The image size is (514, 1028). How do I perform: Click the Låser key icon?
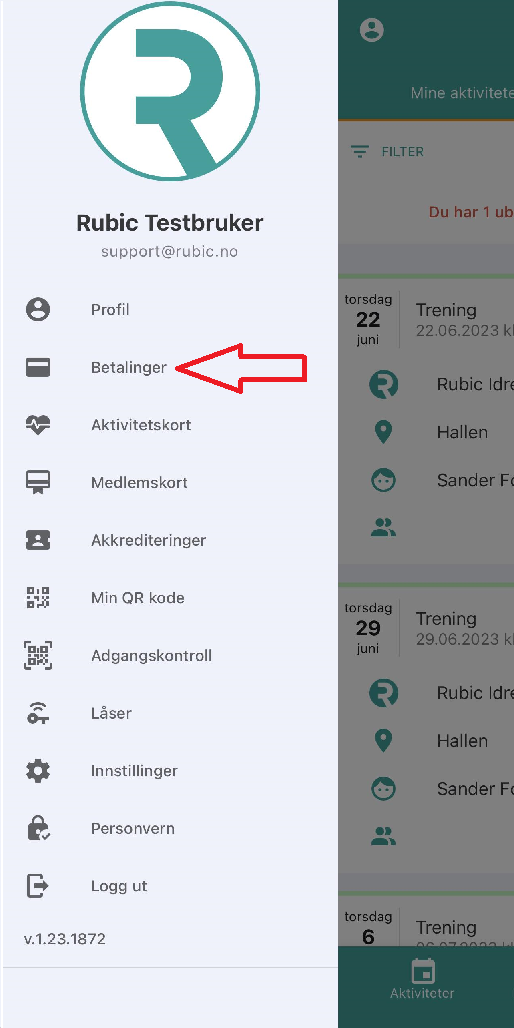tap(38, 713)
